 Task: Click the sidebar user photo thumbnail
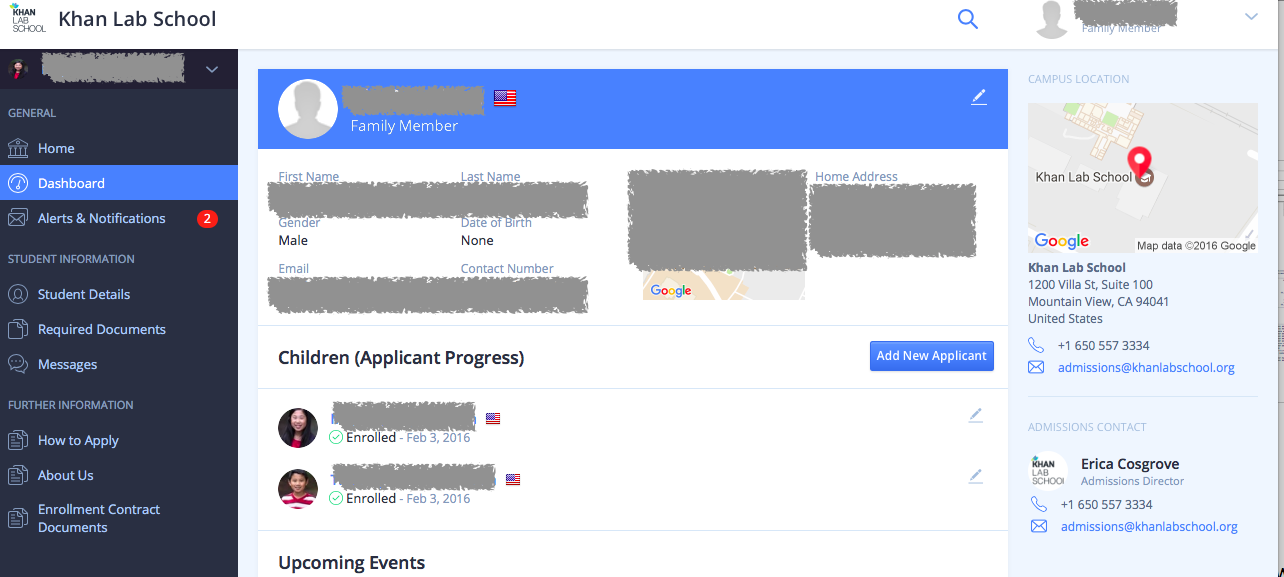[x=18, y=69]
